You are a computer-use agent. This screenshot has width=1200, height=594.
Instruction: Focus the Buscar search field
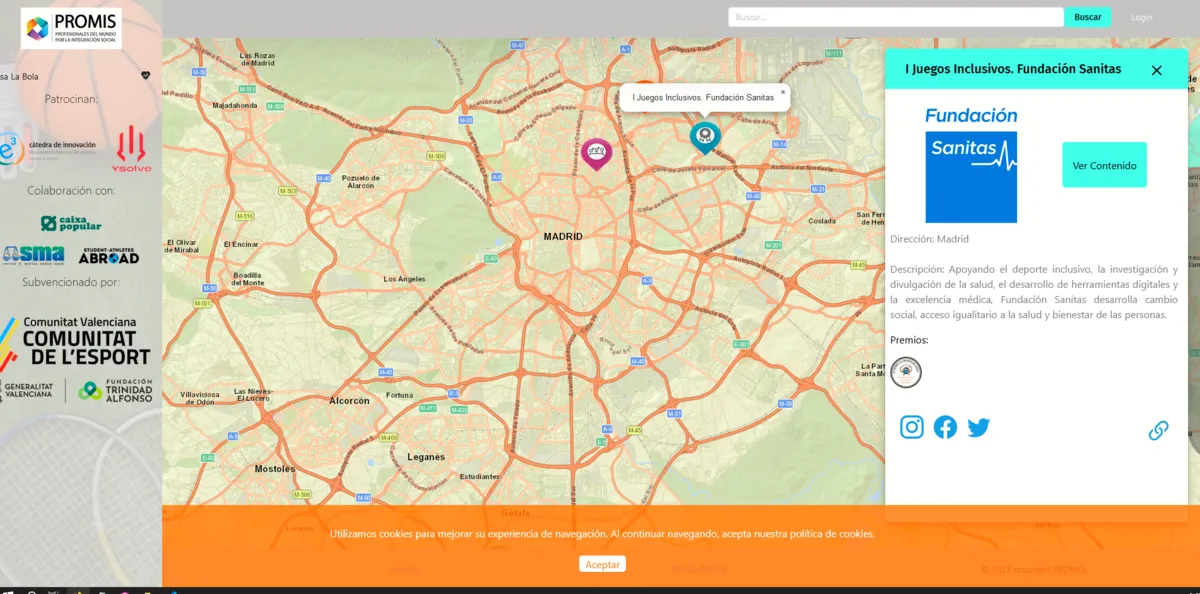coord(896,17)
